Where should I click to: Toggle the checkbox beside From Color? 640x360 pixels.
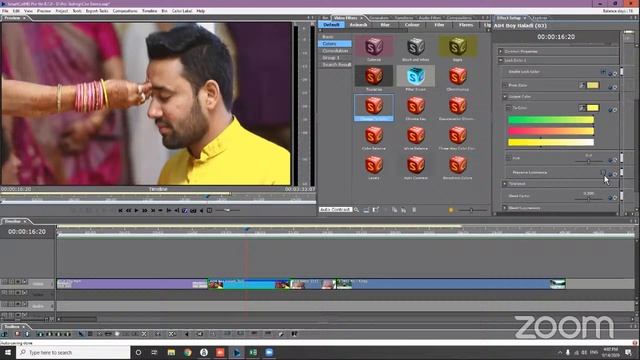(x=505, y=85)
